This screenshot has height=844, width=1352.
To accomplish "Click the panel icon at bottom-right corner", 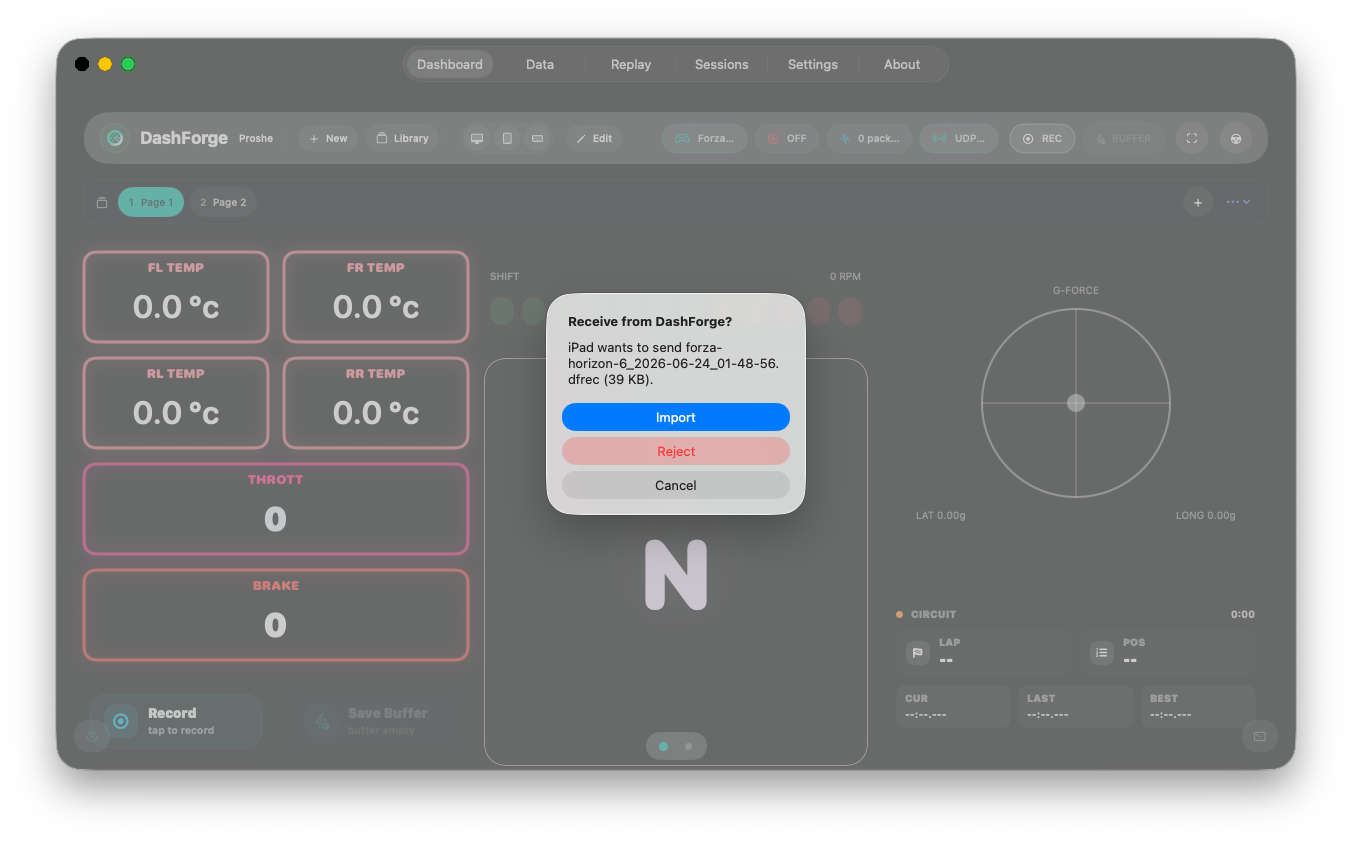I will 1260,736.
